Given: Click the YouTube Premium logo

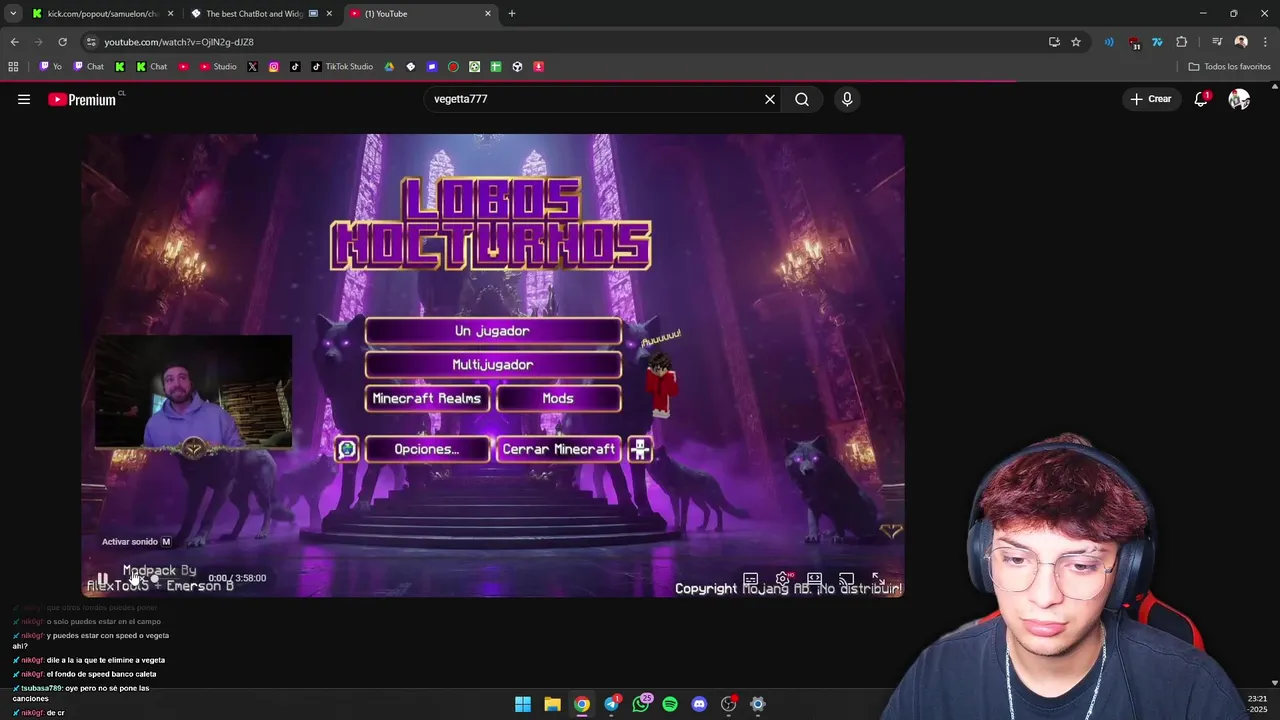Looking at the screenshot, I should click(82, 99).
